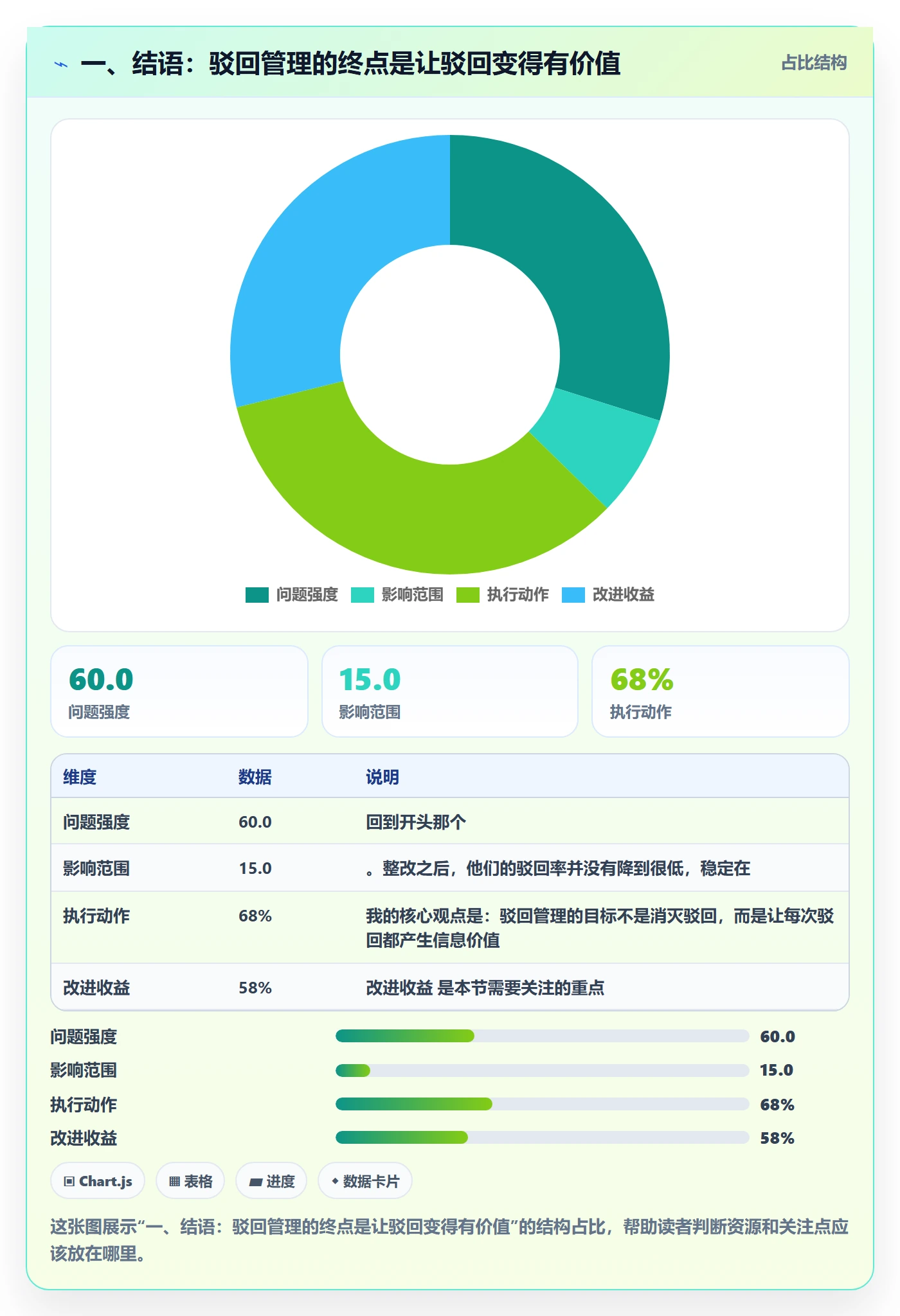Toggle the 执行动作 legend color box
Viewport: 900px width, 1316px height.
coord(467,595)
